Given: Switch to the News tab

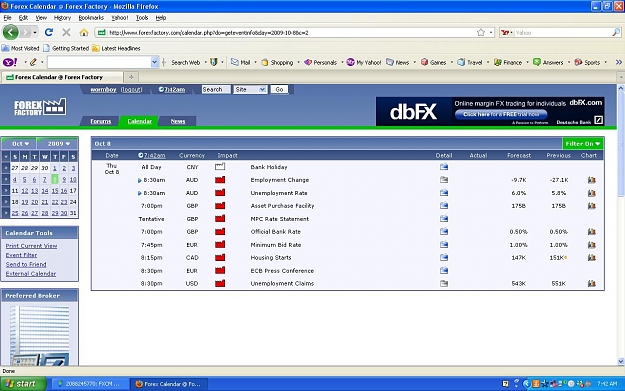Looking at the screenshot, I should (x=178, y=121).
